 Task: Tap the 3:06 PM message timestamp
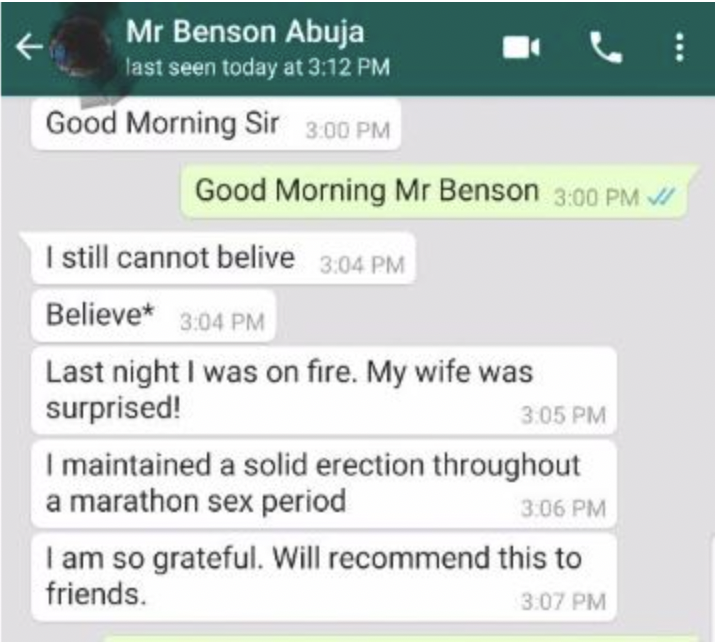click(563, 508)
